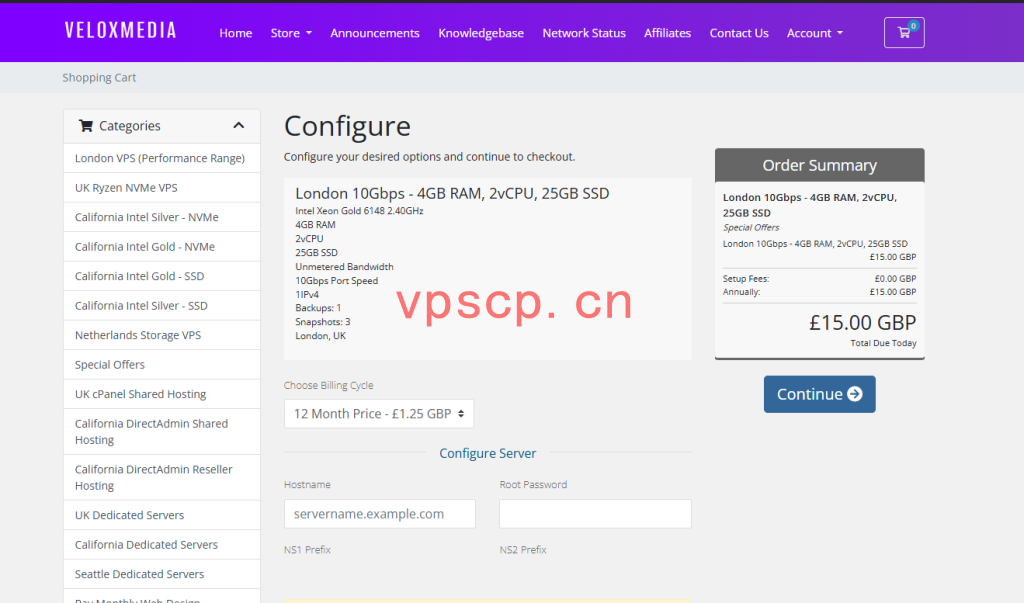Open the Choose Billing Cycle dropdown
Screen dimensions: 1024x603
tap(379, 414)
